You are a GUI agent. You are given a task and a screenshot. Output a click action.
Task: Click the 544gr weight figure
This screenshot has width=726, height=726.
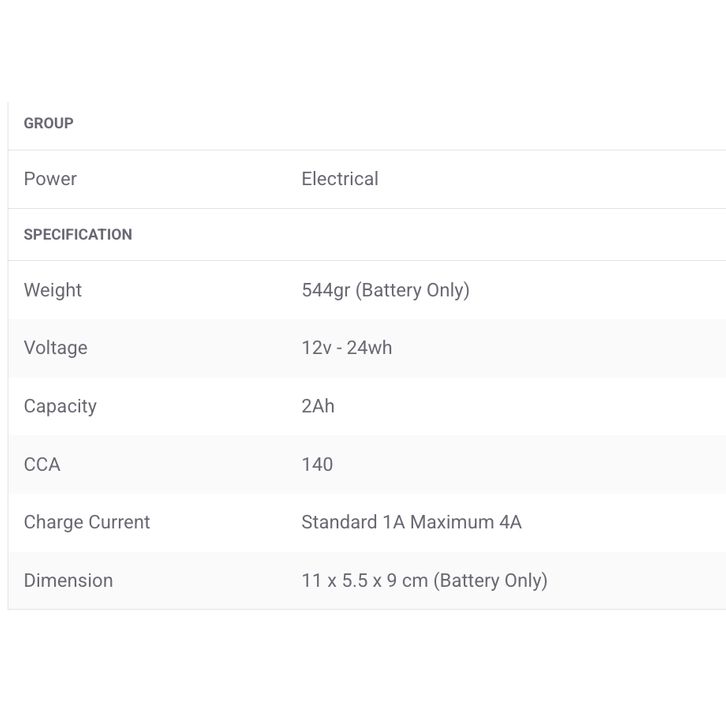326,290
